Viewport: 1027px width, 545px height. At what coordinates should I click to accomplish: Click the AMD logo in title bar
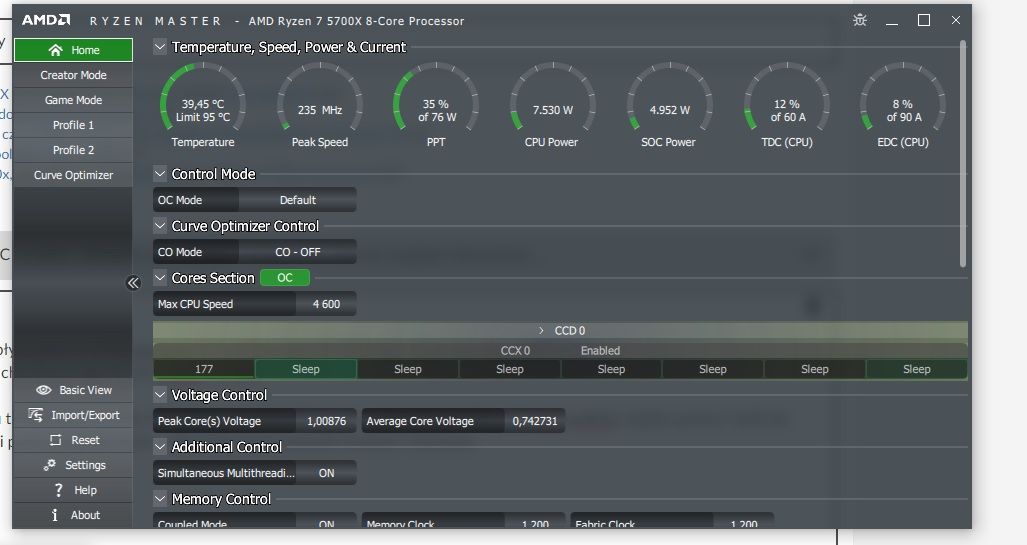click(x=46, y=20)
